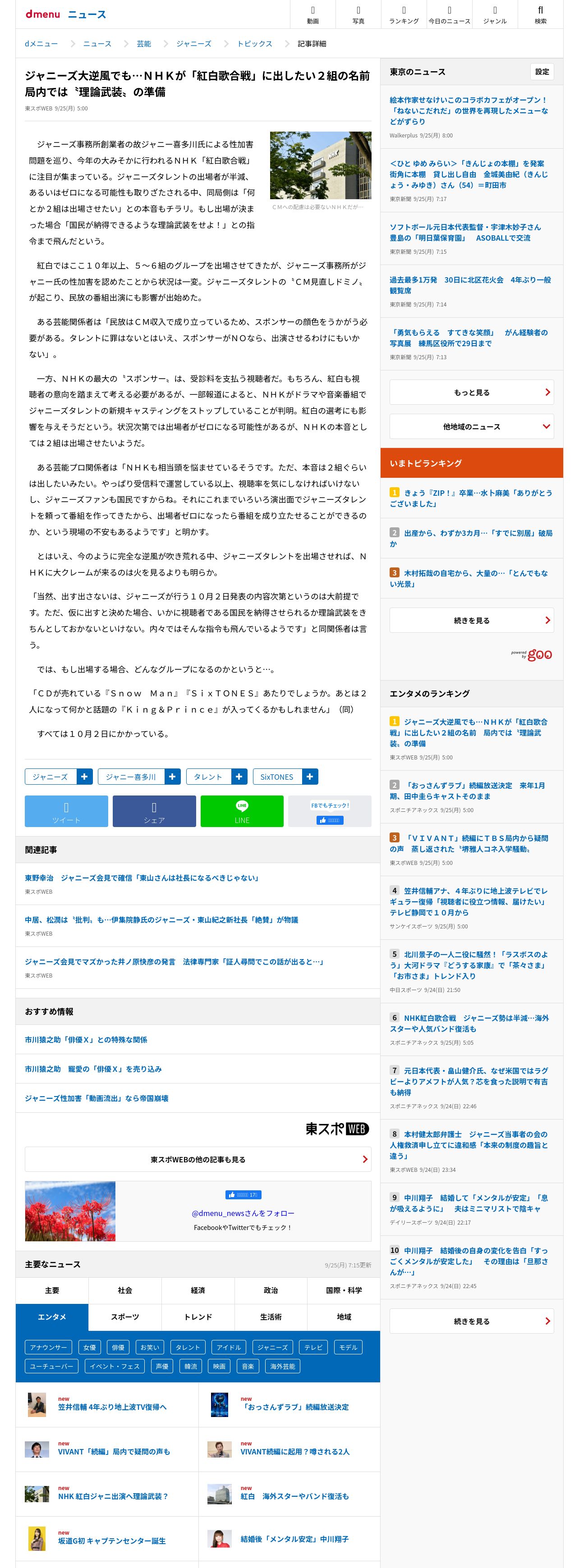579x1568 pixels.
Task: Open related article 東野幸治 ジャニーズ会見で確信
Action: click(x=142, y=878)
